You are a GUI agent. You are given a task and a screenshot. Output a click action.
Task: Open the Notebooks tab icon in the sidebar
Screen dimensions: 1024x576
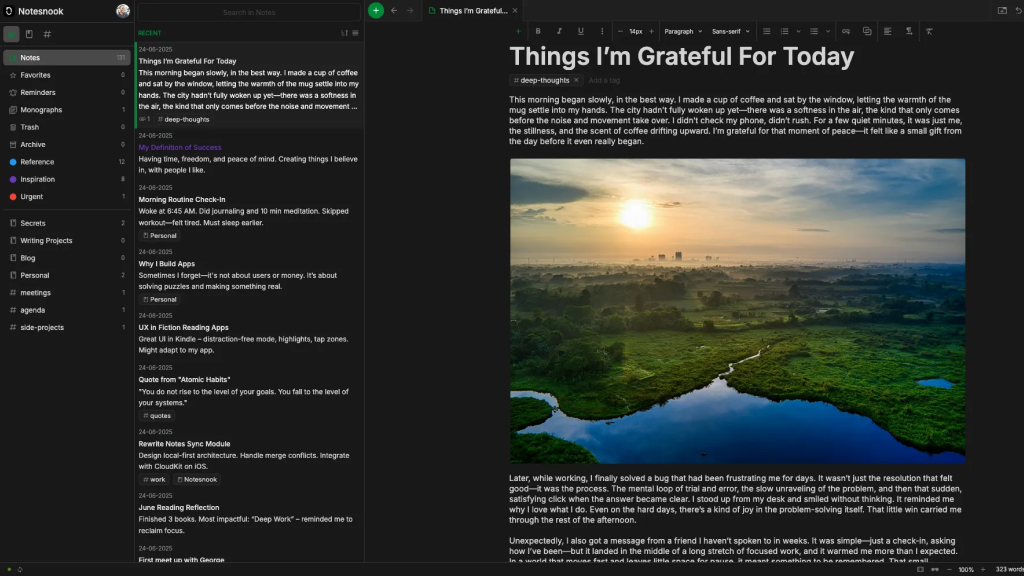(29, 34)
